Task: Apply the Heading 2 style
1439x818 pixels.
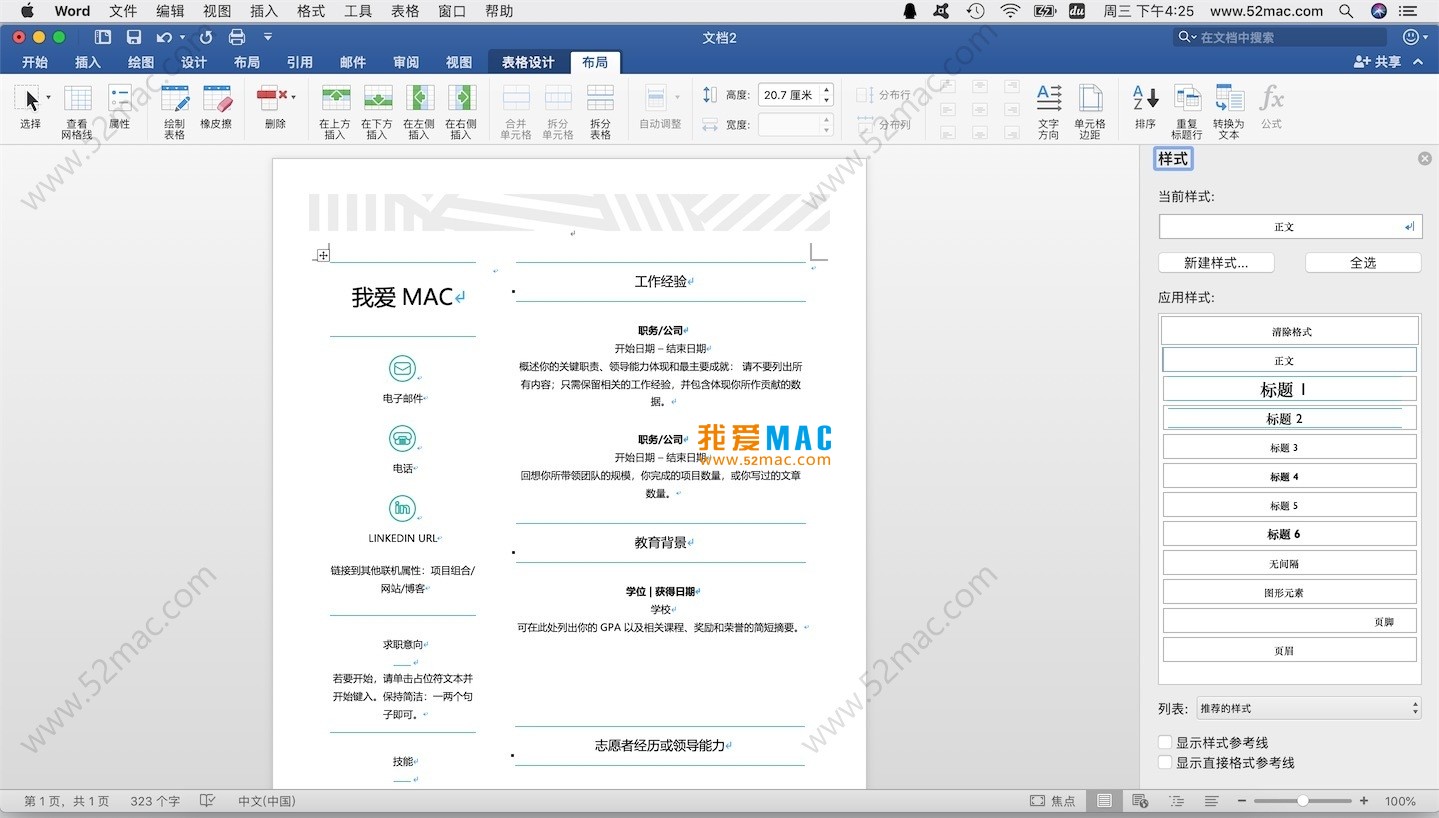Action: point(1290,418)
